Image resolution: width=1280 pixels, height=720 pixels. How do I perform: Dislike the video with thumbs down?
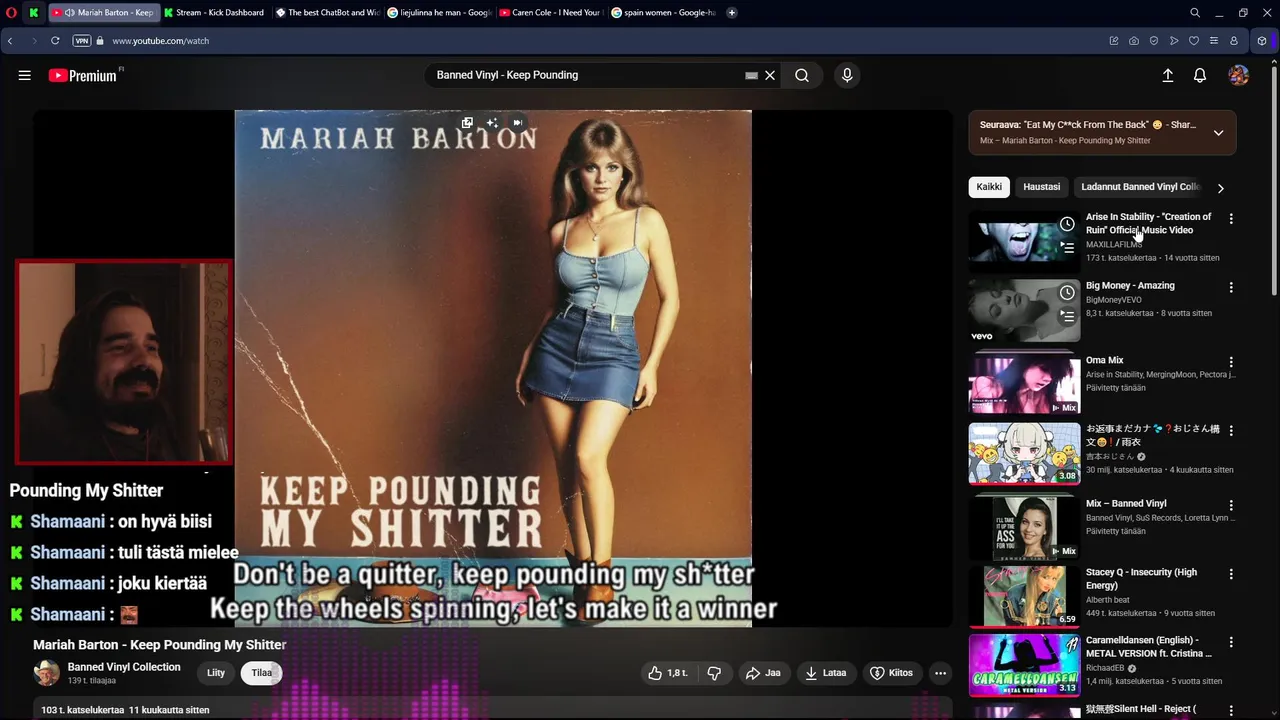[x=714, y=673]
